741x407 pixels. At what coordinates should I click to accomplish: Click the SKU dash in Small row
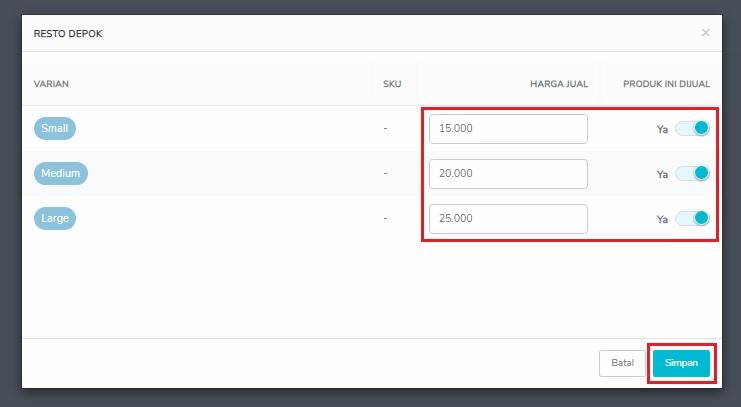386,129
